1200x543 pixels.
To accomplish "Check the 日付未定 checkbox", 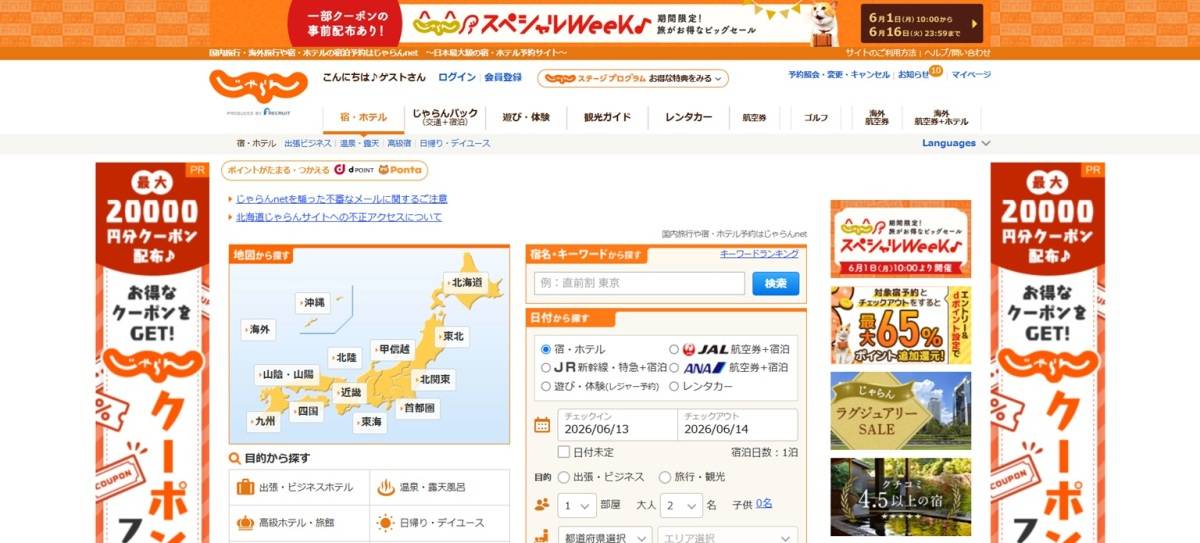I will click(564, 452).
